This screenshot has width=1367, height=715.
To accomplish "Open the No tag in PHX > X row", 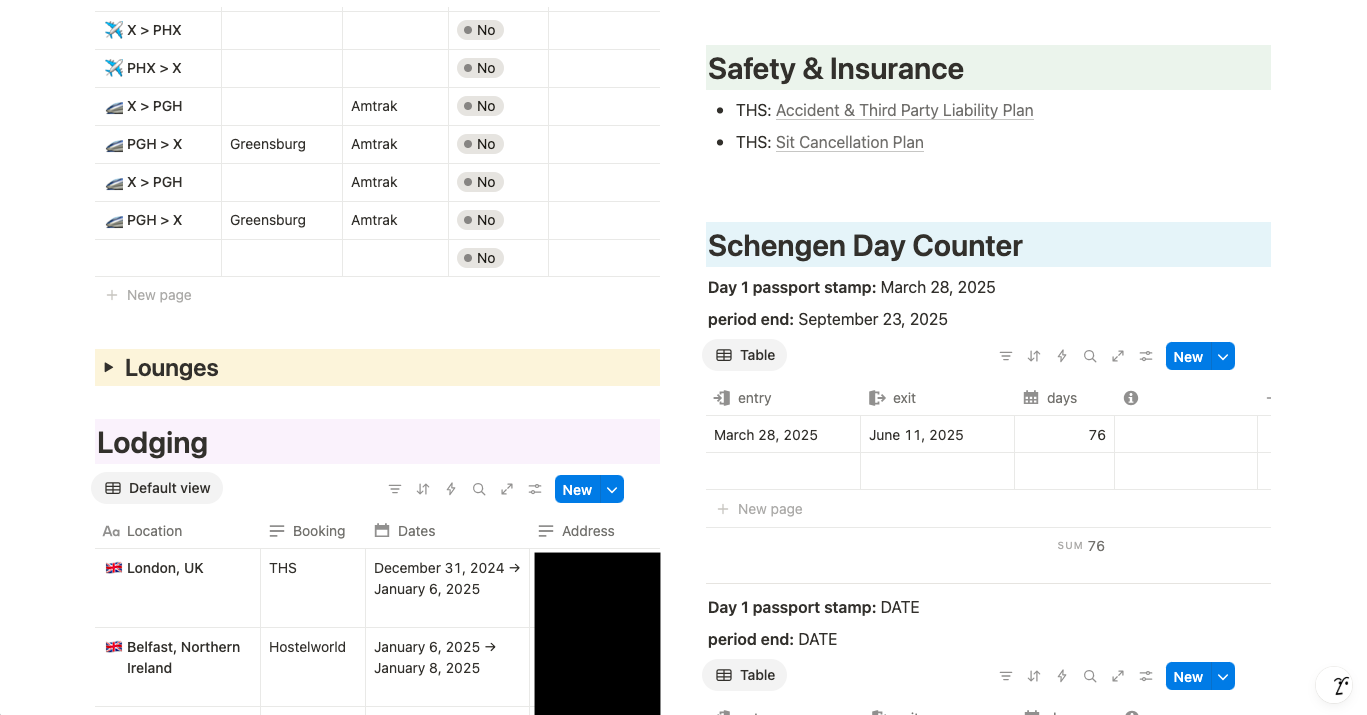I will click(x=480, y=68).
